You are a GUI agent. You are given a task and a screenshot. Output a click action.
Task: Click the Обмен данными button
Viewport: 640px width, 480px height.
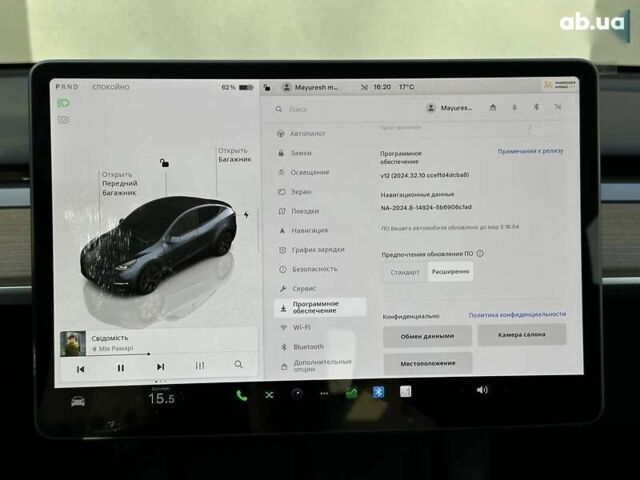(427, 336)
